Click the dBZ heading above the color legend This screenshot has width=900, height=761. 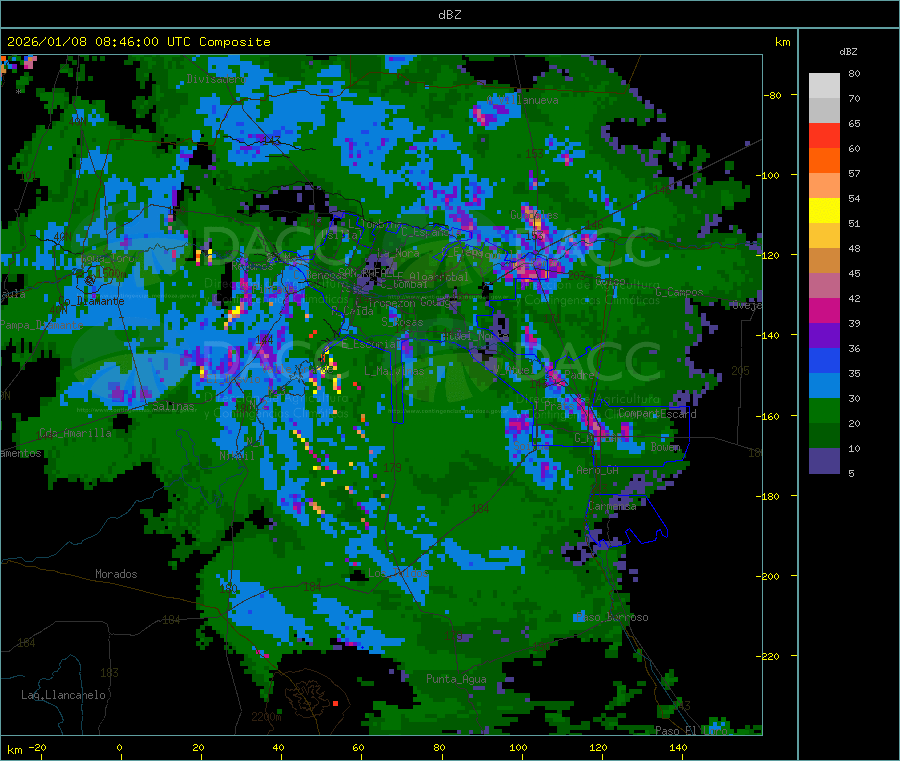point(848,52)
